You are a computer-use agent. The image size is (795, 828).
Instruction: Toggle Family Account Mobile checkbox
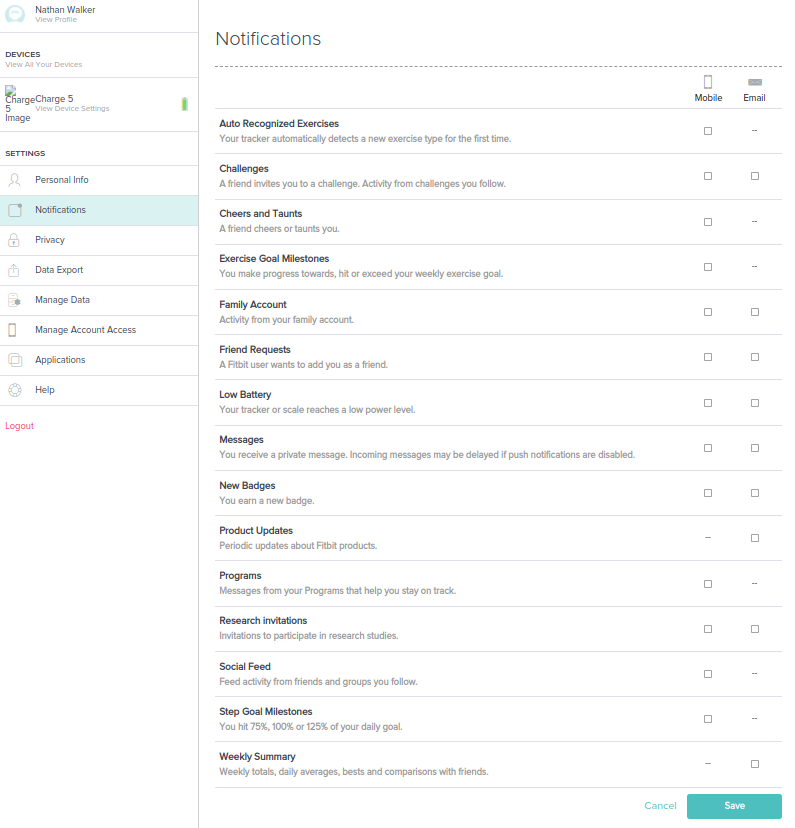point(708,312)
